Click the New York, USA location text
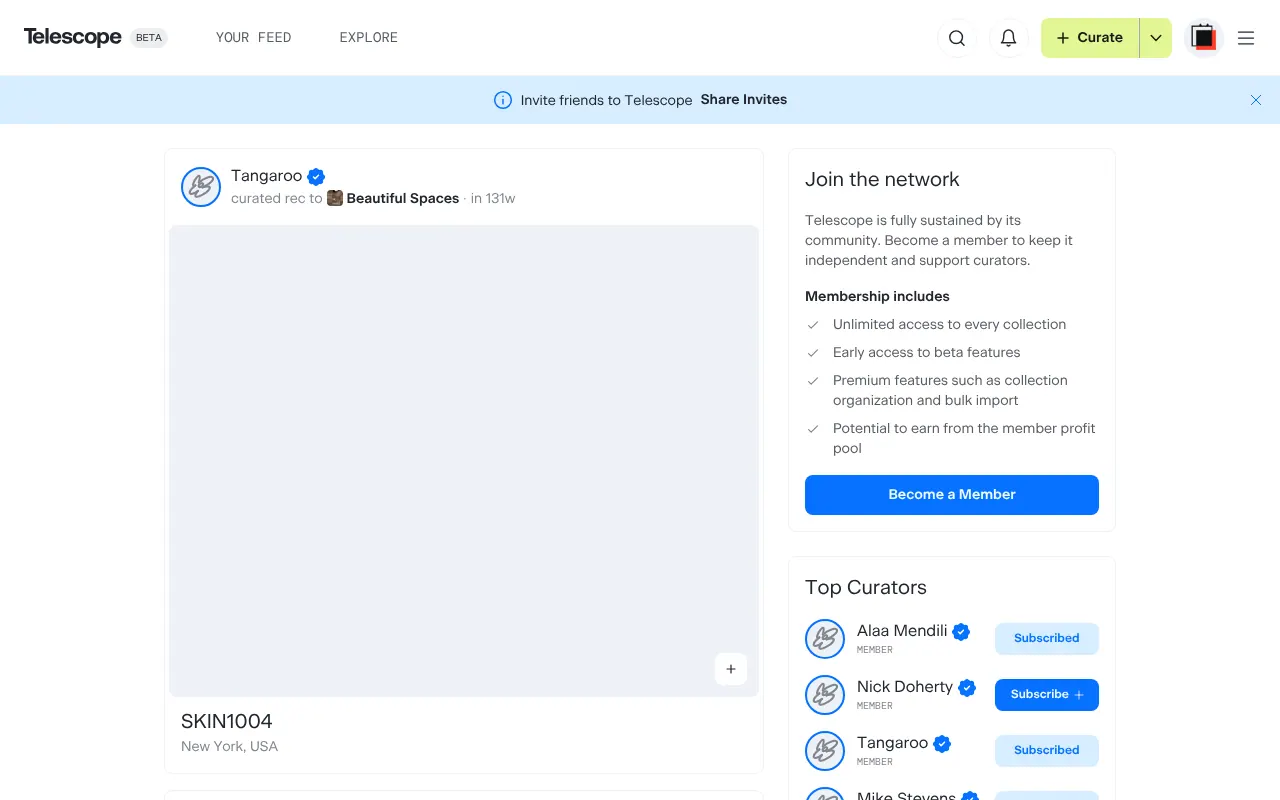 (x=230, y=746)
